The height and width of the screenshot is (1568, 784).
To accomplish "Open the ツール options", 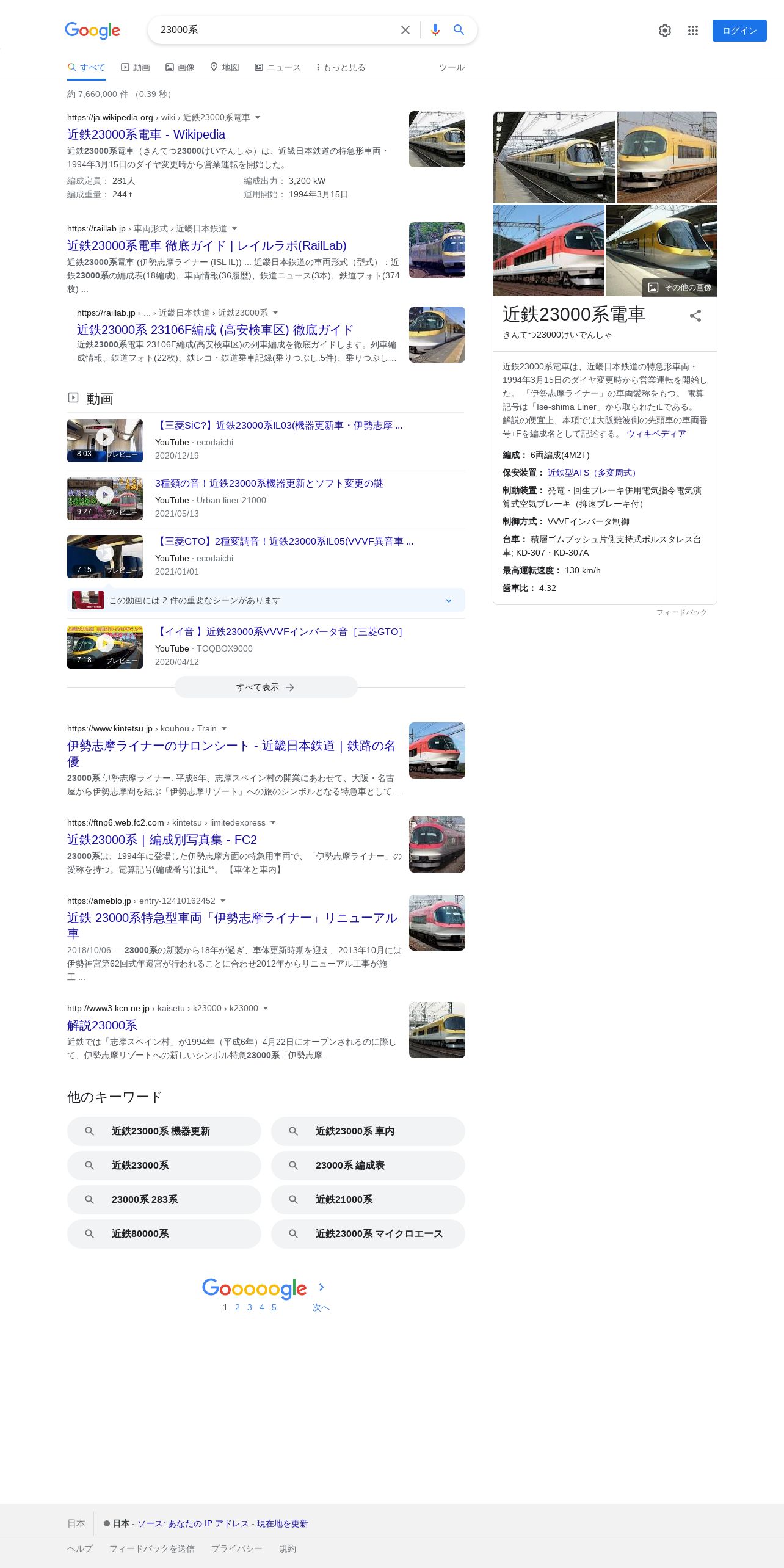I will 452,67.
